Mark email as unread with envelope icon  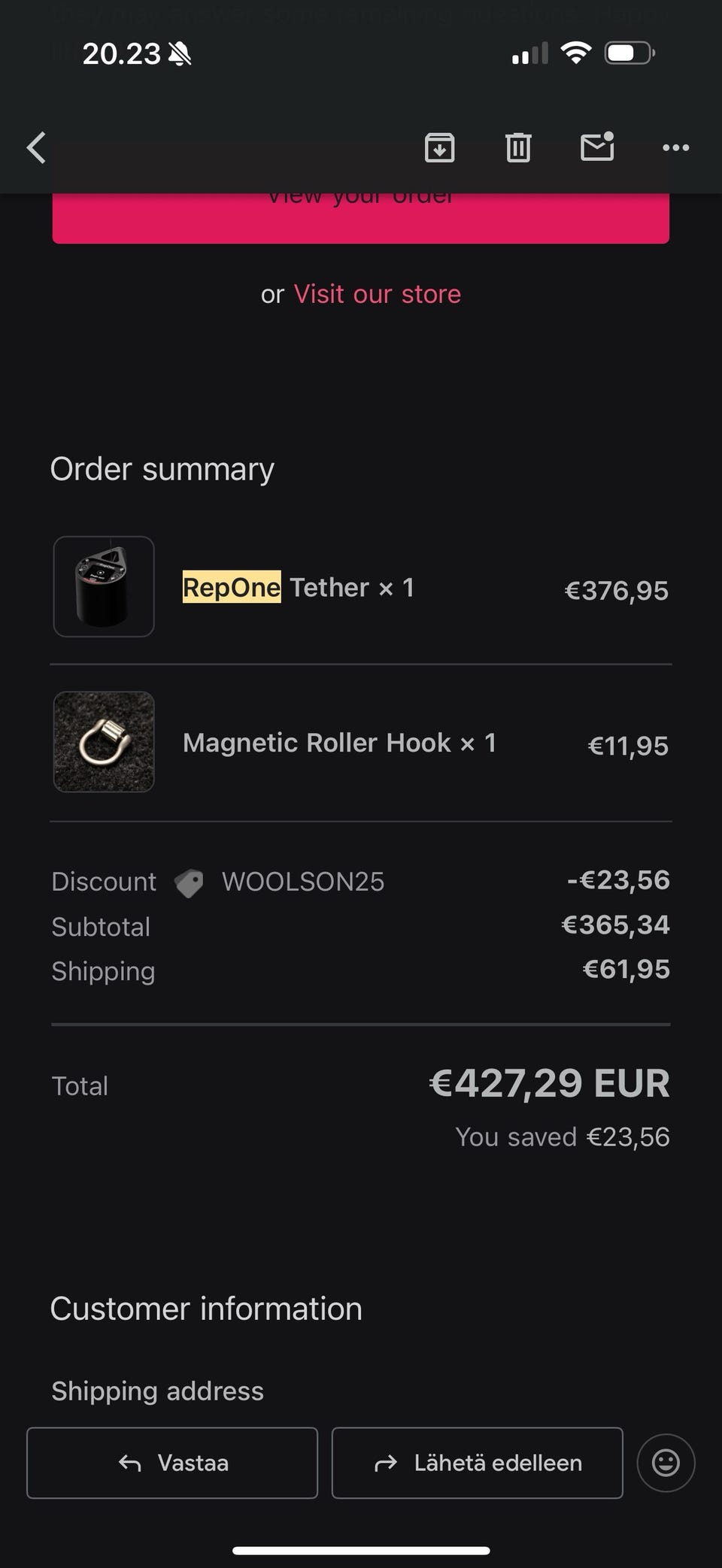[x=598, y=147]
